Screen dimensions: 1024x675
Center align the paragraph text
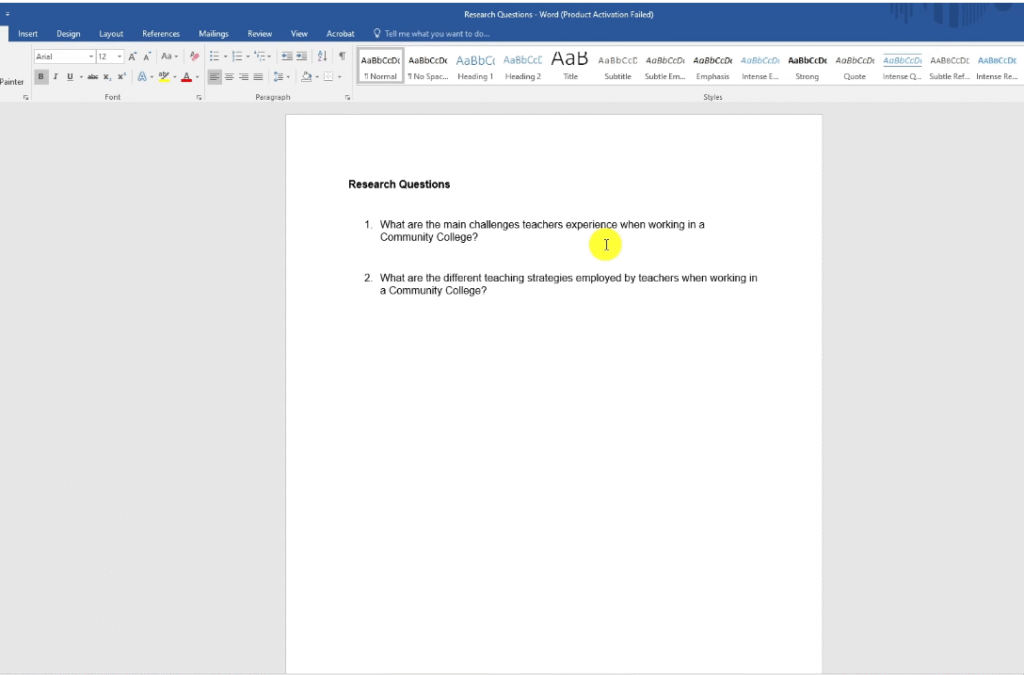pyautogui.click(x=229, y=77)
